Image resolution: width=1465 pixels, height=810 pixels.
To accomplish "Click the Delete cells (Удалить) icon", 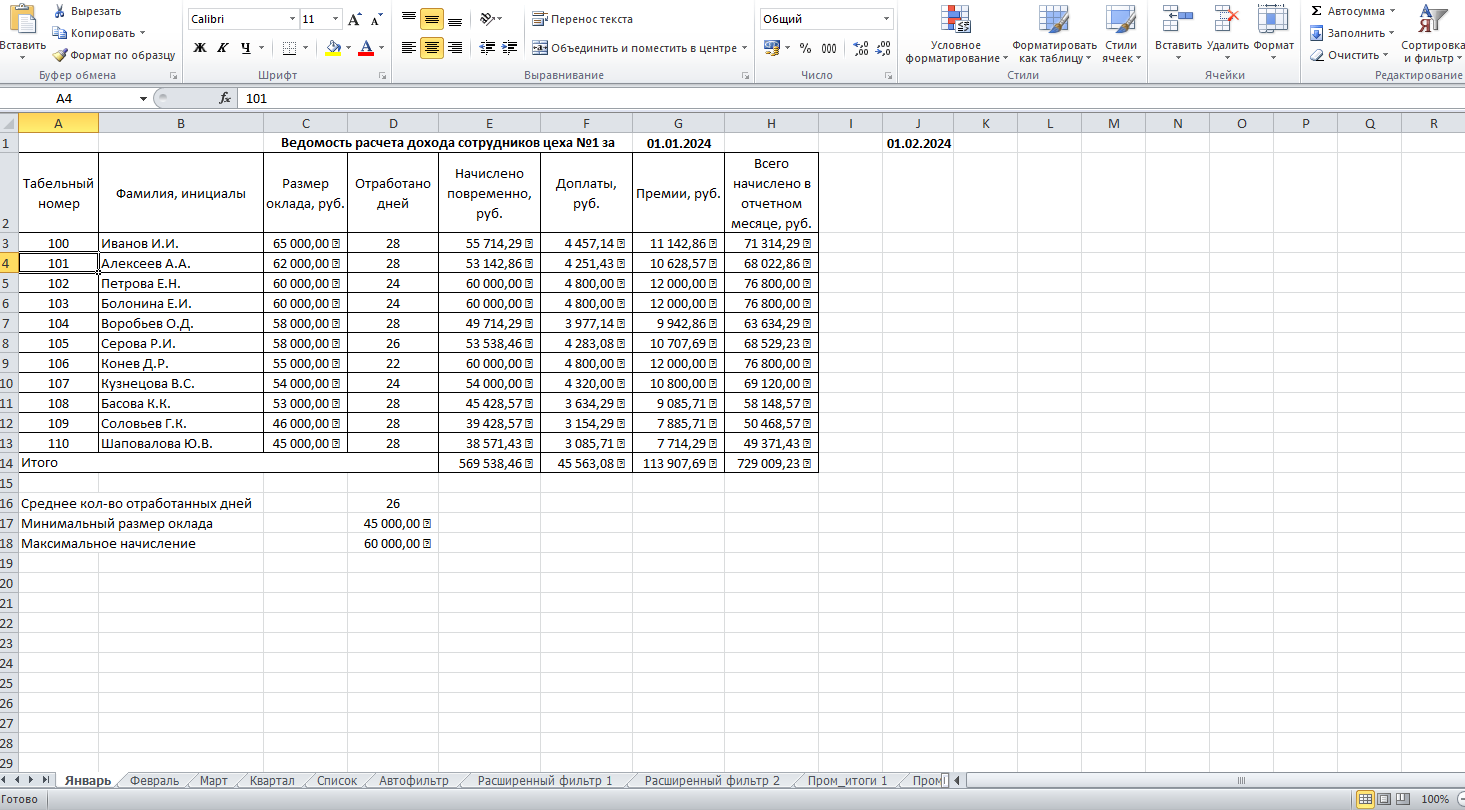I will click(x=1227, y=19).
